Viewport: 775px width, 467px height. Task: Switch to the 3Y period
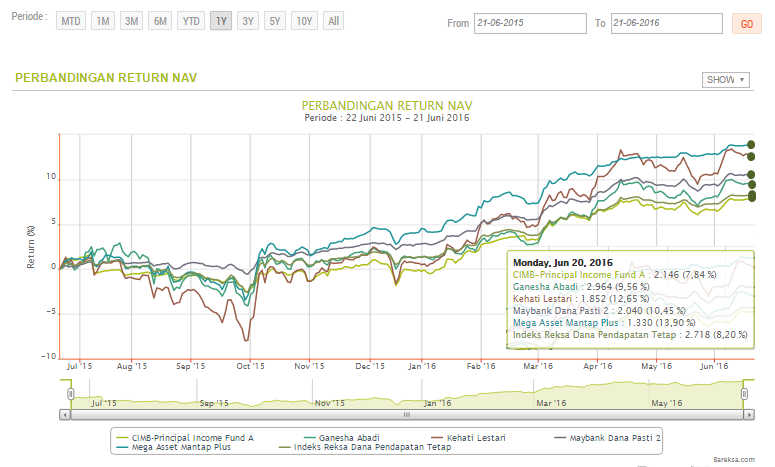point(248,21)
